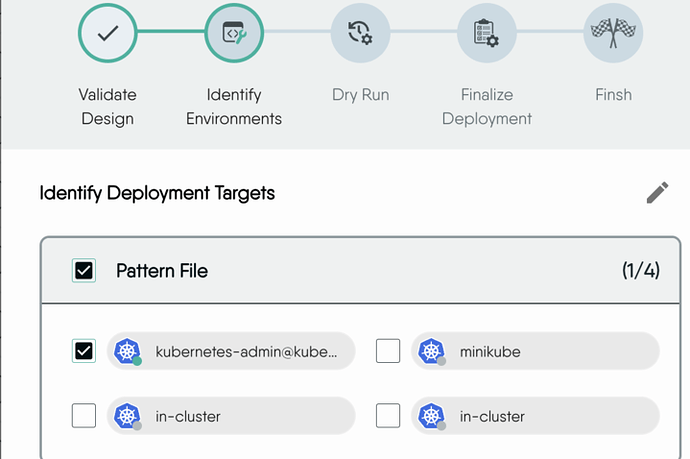The width and height of the screenshot is (690, 459).
Task: Uncheck the kubernetes-admin@kube... checkbox
Action: [84, 351]
